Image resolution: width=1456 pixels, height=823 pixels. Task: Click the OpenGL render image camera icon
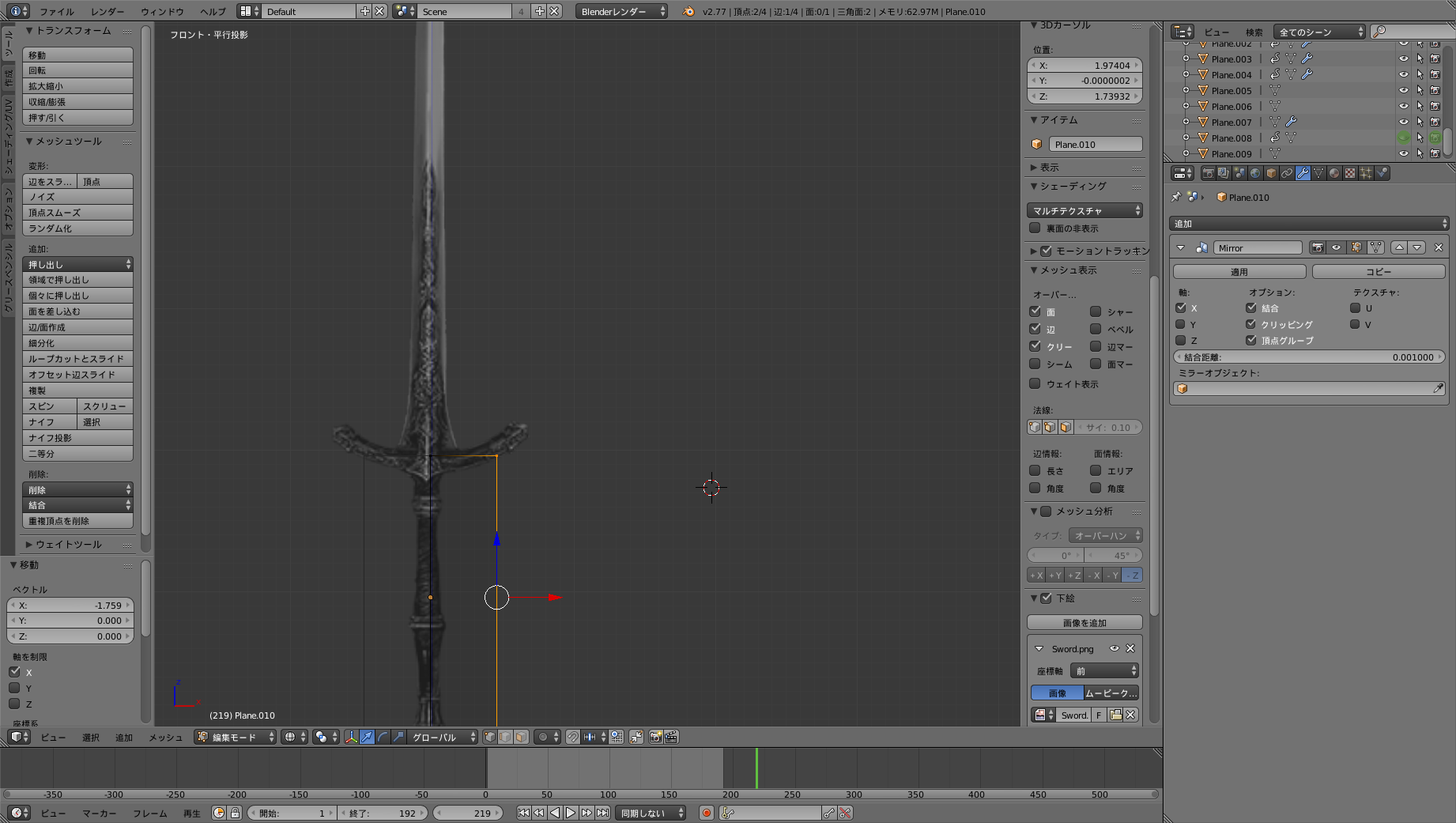click(x=655, y=737)
